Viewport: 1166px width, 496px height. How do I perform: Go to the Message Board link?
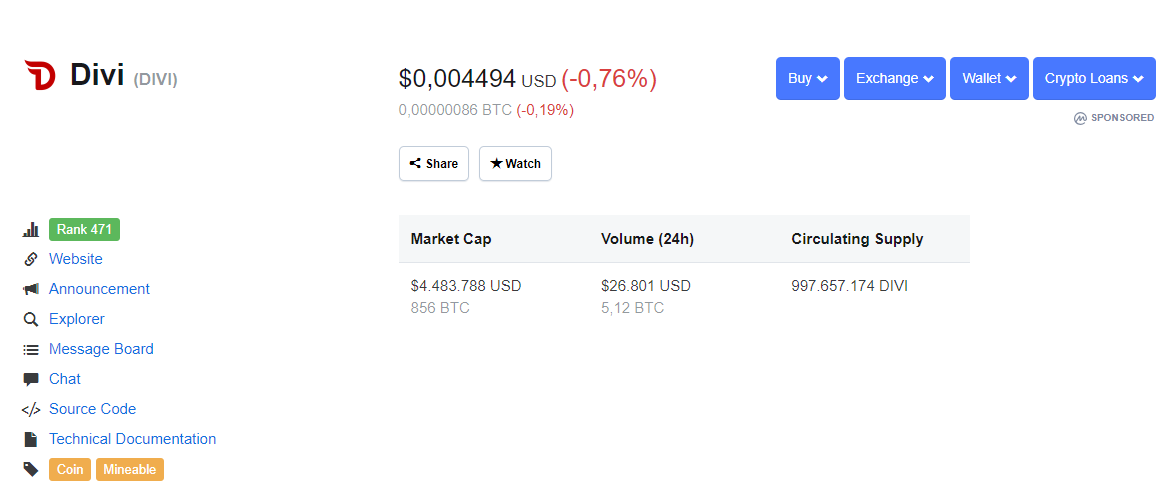[x=101, y=350]
